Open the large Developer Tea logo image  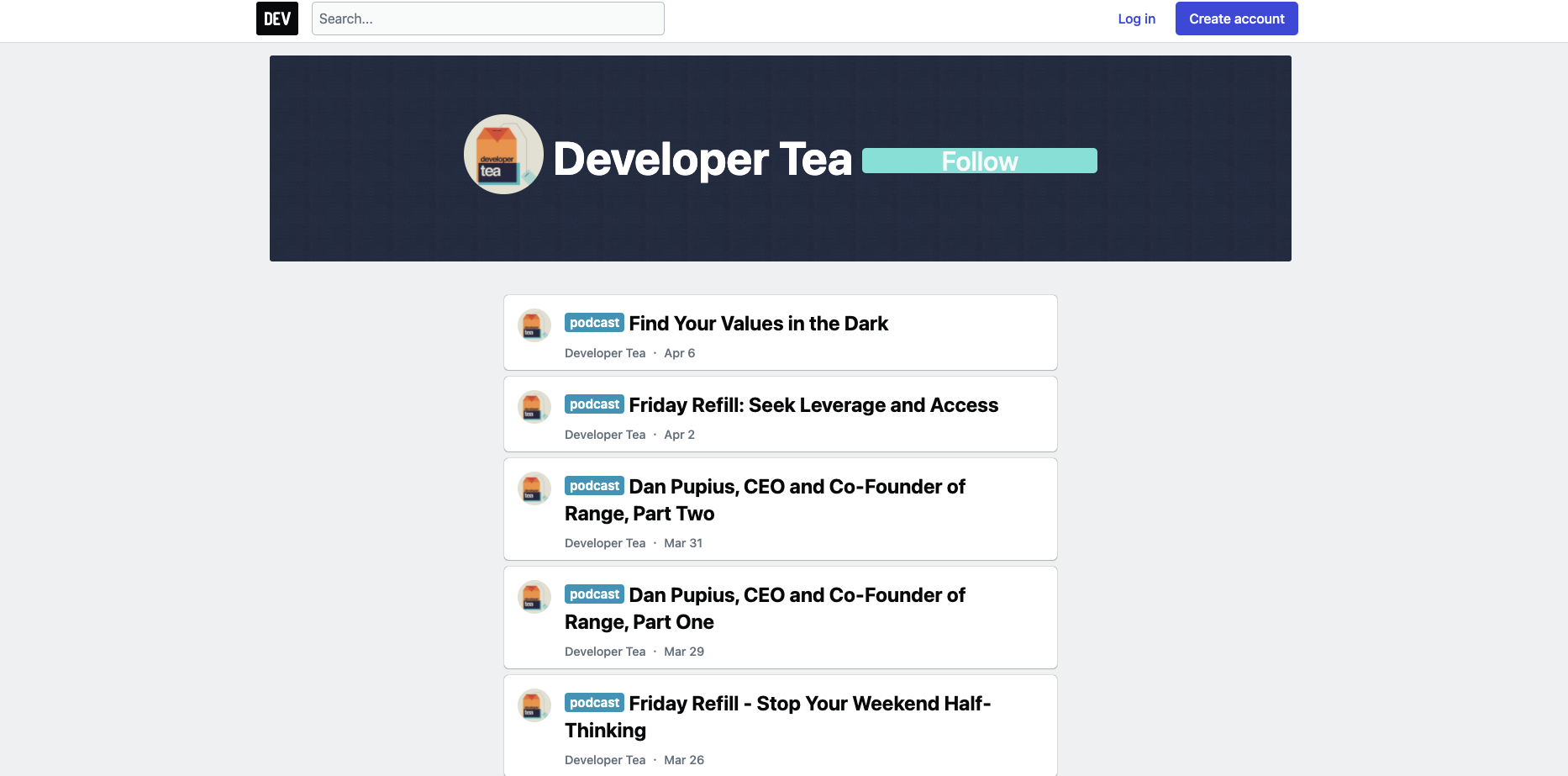(503, 155)
